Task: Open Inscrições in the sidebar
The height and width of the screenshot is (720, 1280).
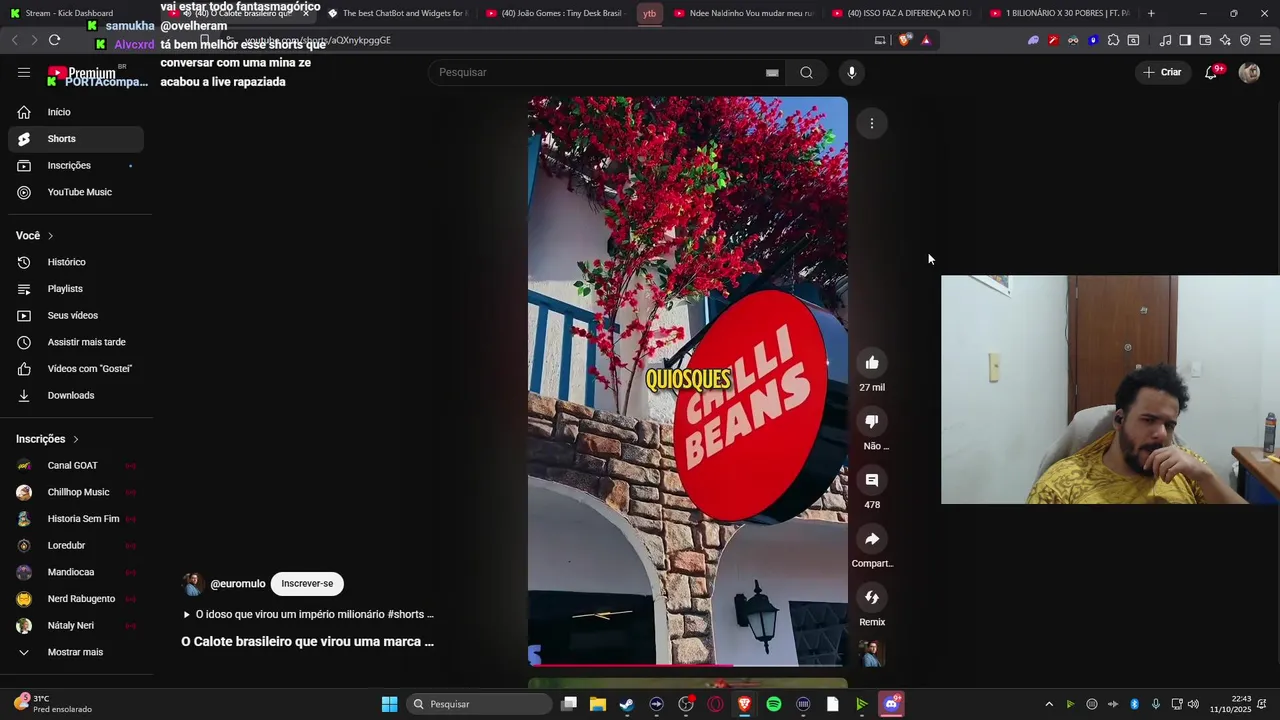Action: click(x=76, y=165)
